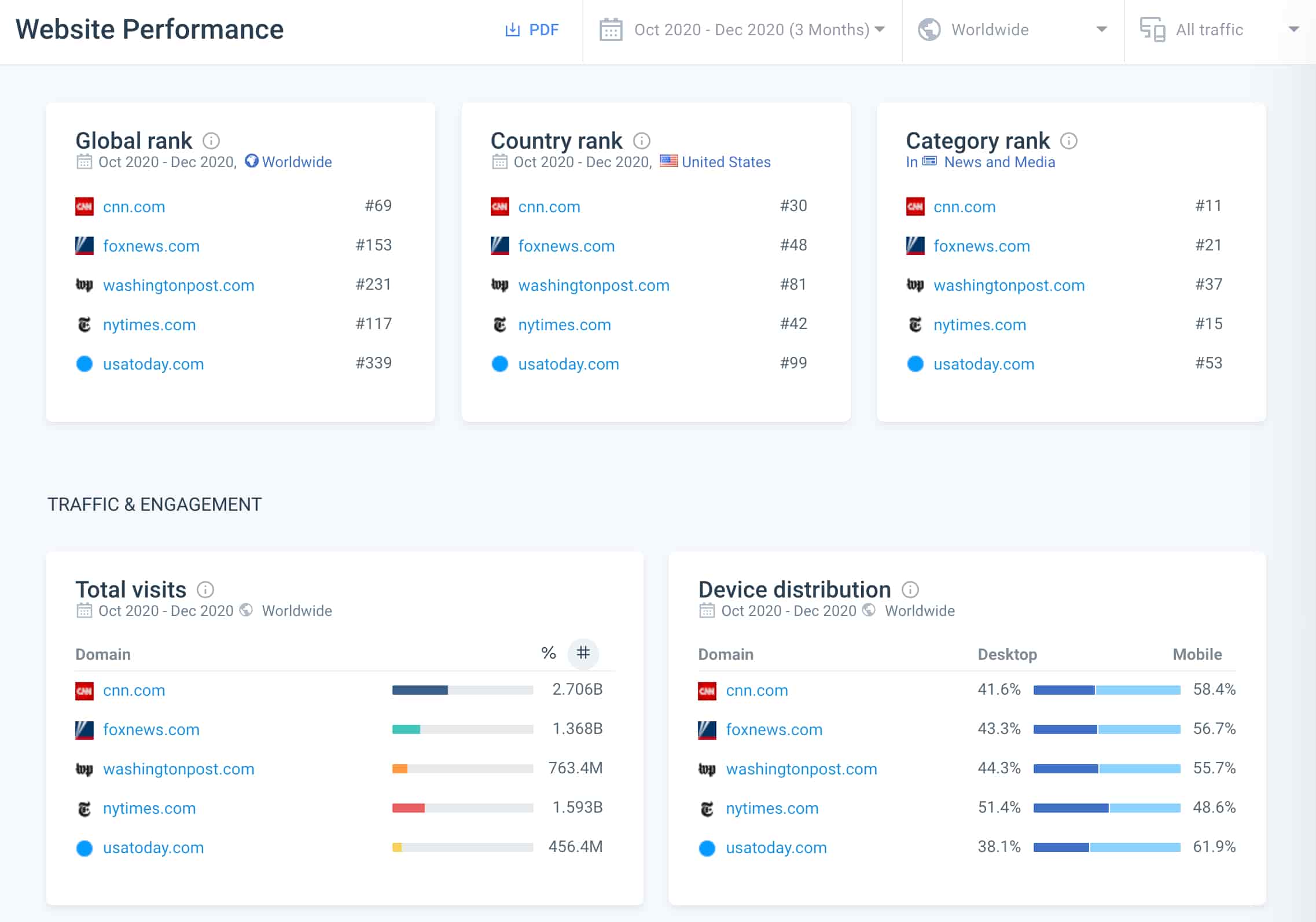This screenshot has height=922, width=1316.
Task: Click the devices icon beside All traffic
Action: 1152,30
